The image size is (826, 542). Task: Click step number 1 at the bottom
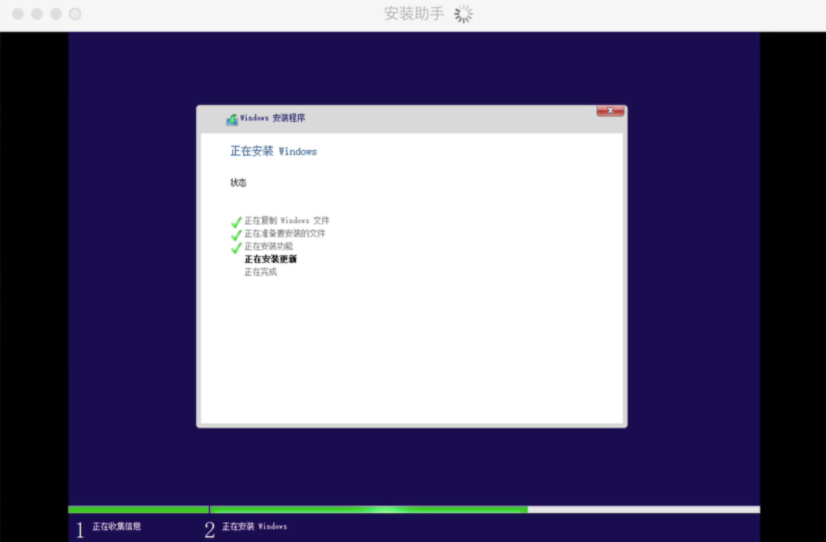coord(80,529)
